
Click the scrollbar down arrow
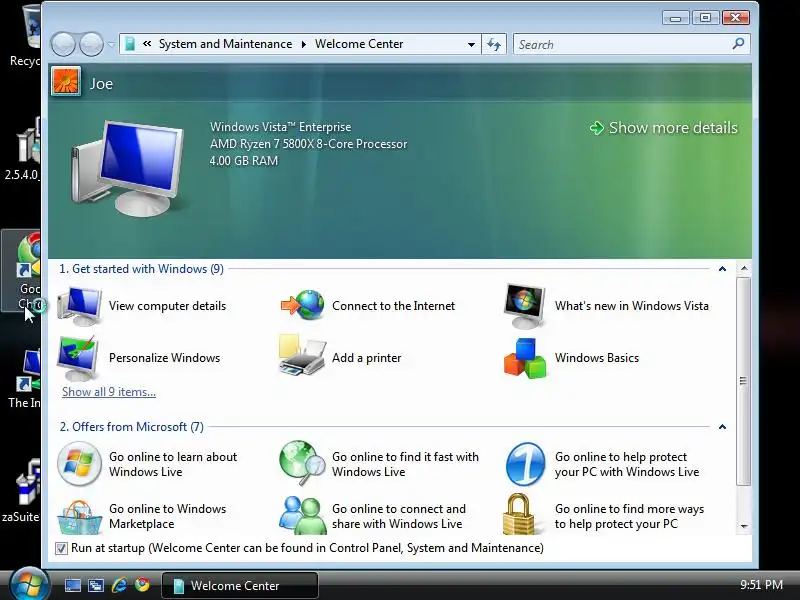click(744, 526)
